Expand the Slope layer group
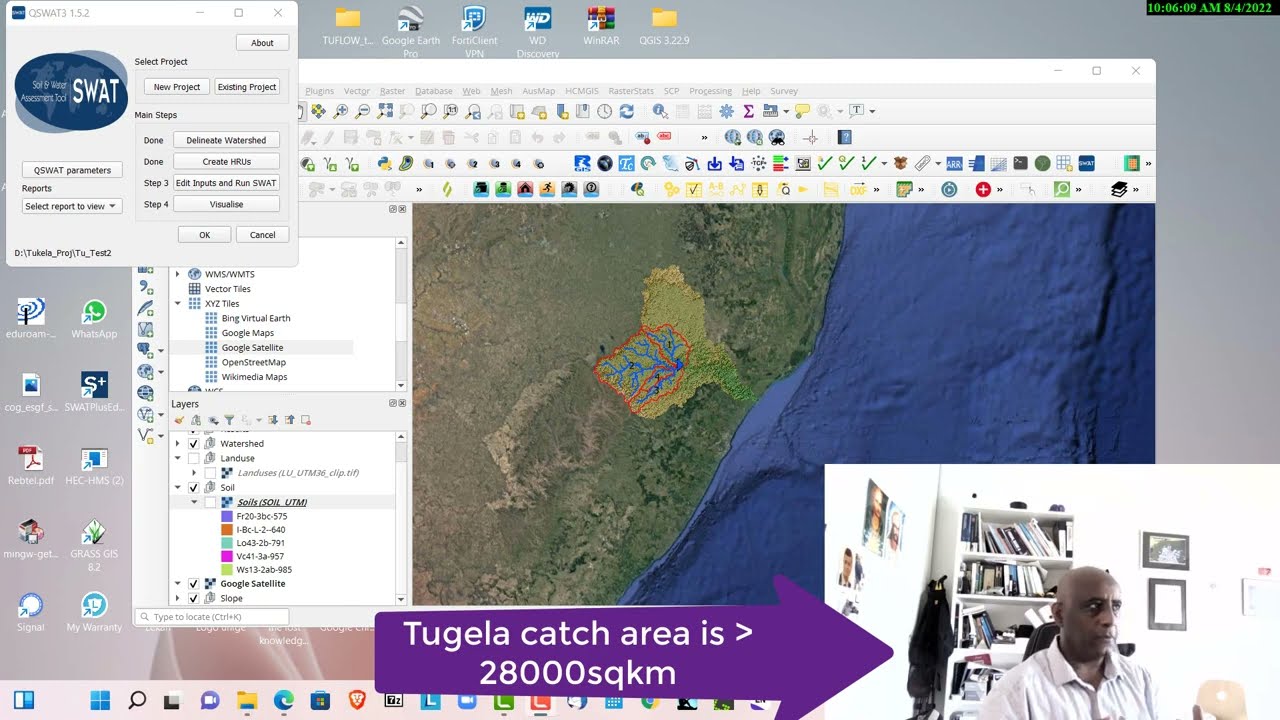1280x720 pixels. [178, 598]
